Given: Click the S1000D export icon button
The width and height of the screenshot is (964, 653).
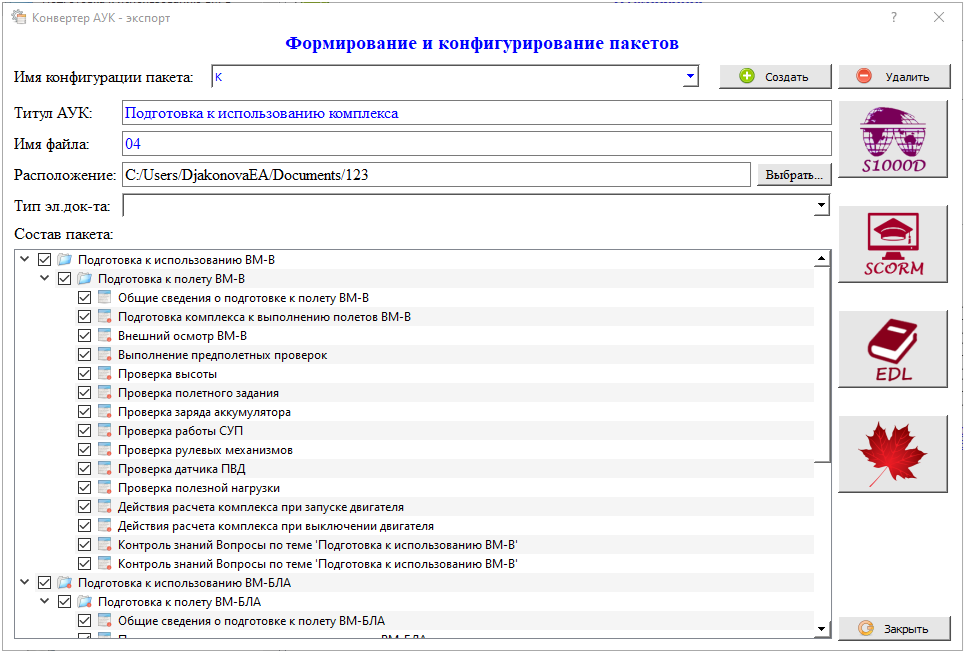Looking at the screenshot, I should 892,139.
